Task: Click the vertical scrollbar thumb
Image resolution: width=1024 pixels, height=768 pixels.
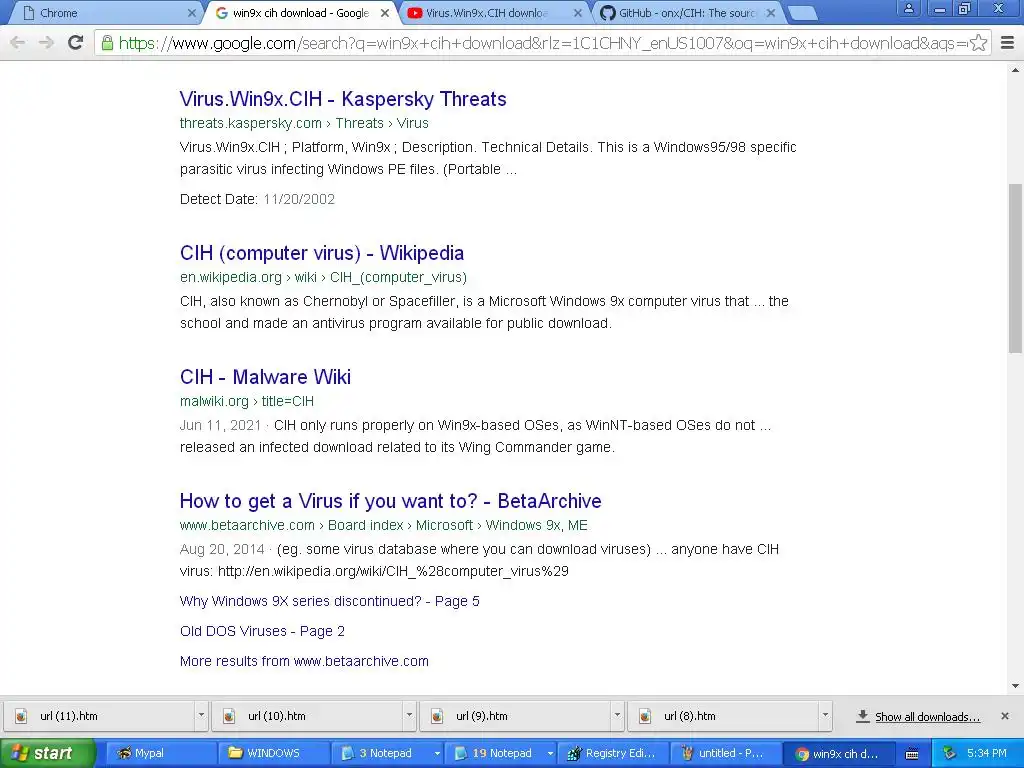Action: coord(1016,268)
